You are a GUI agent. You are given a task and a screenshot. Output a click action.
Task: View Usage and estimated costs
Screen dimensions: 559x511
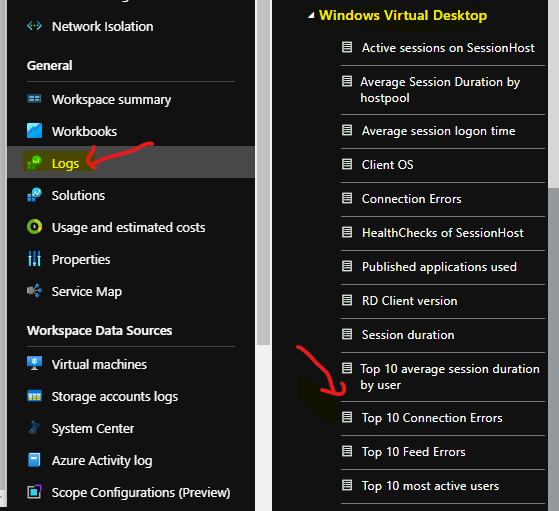[130, 228]
